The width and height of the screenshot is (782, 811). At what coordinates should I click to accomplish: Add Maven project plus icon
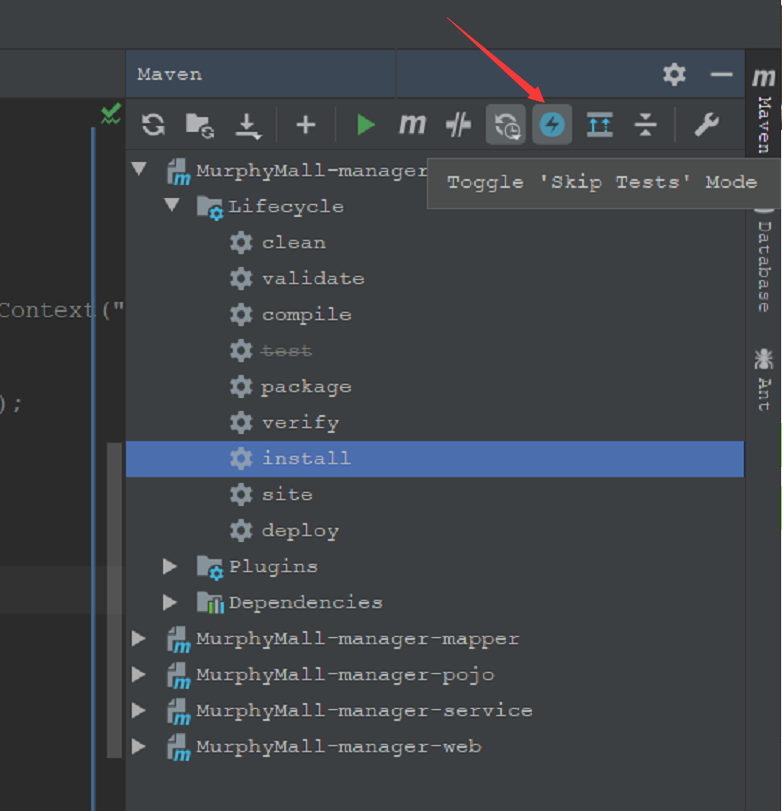[x=306, y=125]
